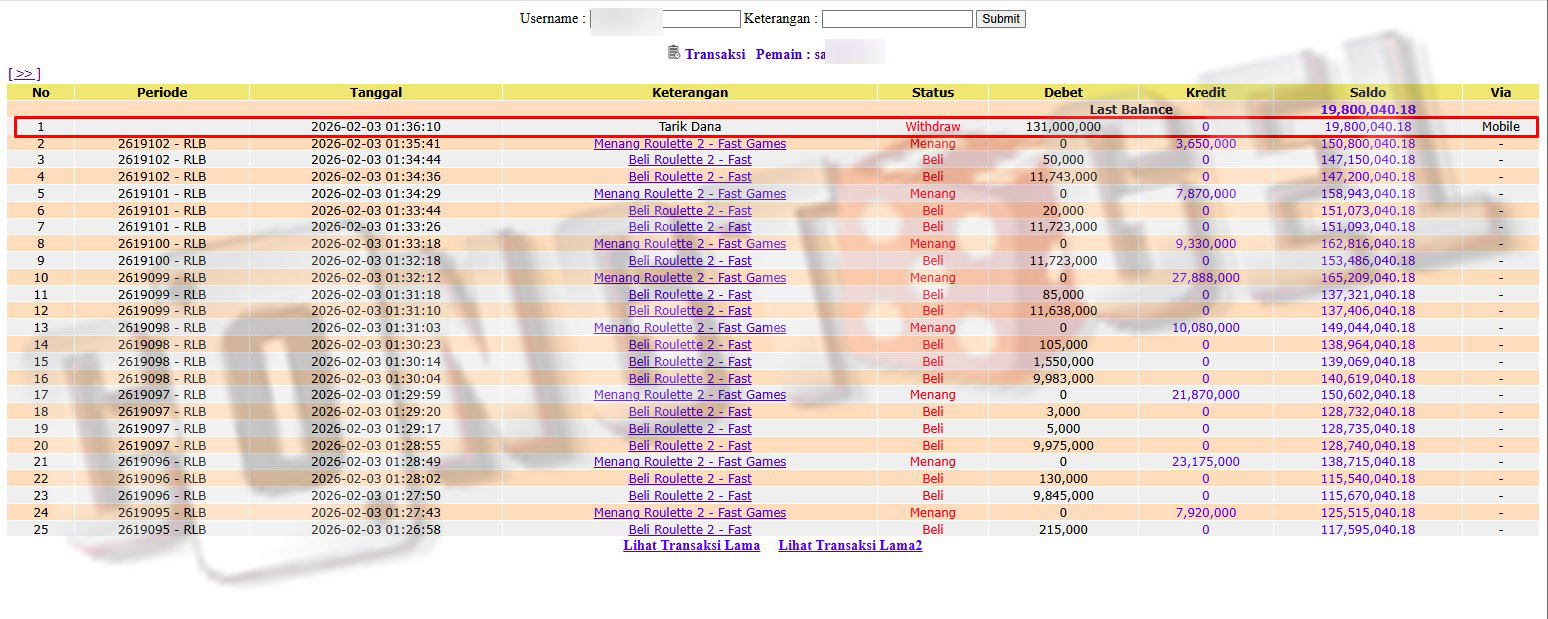Open Menang Roulette link in row 5
The image size is (1548, 619).
pyautogui.click(x=689, y=194)
